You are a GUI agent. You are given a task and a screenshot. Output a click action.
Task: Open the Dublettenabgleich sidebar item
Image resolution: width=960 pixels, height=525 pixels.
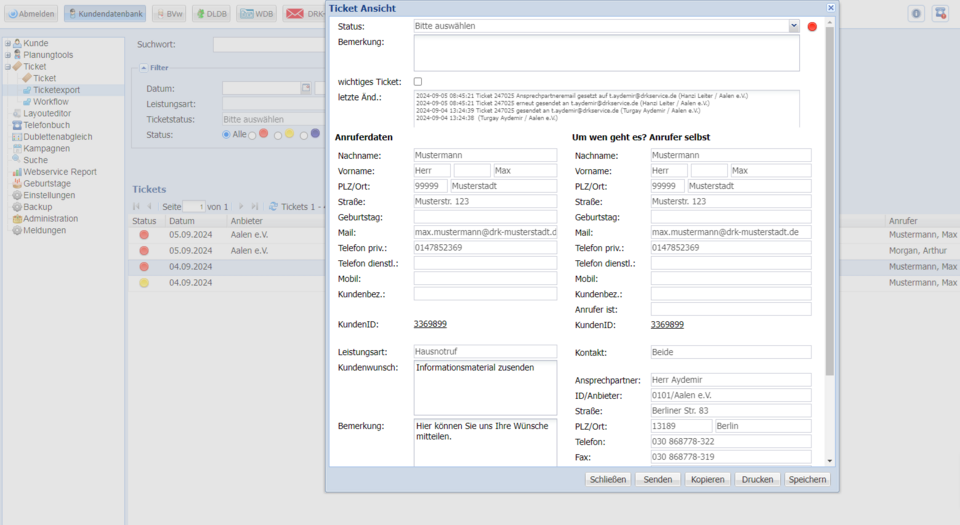point(58,136)
